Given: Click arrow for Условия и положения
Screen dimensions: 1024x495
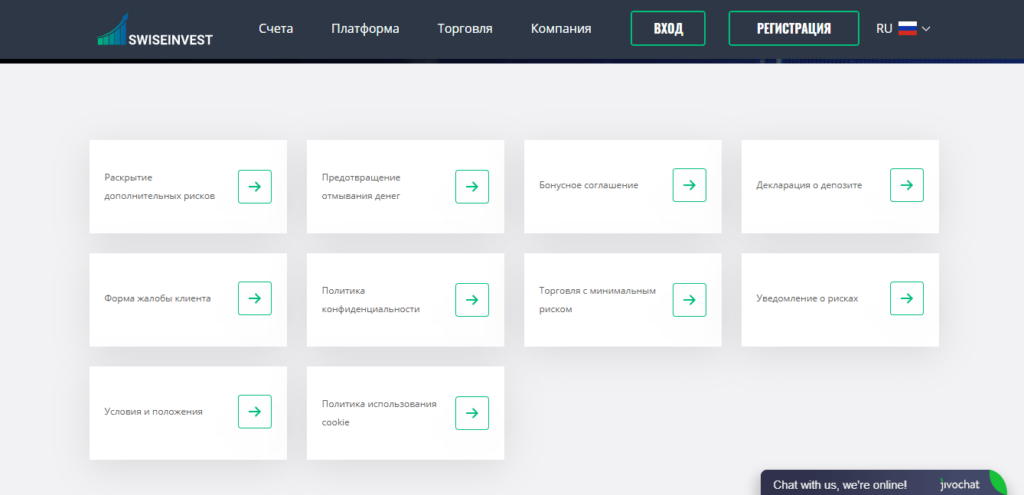Looking at the screenshot, I should (x=255, y=411).
